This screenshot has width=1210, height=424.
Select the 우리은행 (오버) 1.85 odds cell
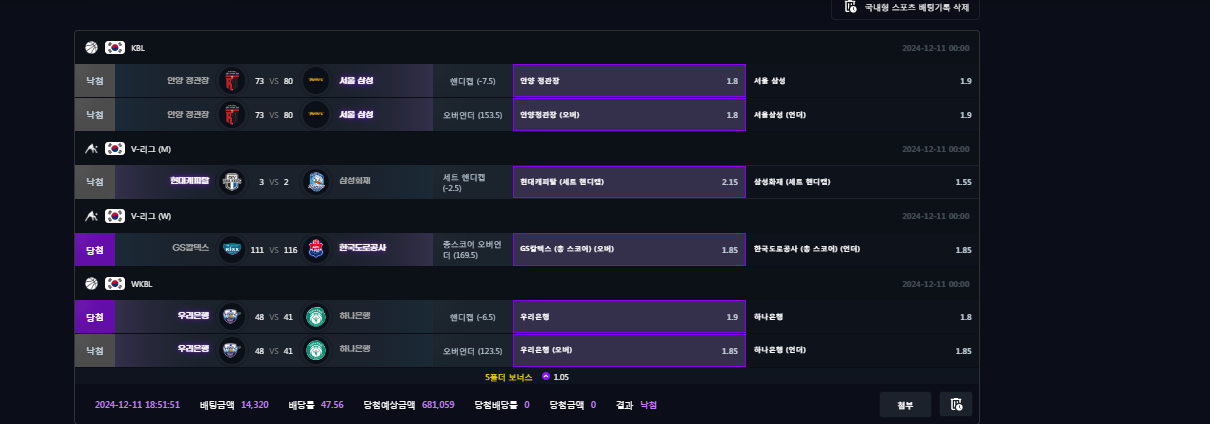(x=629, y=351)
